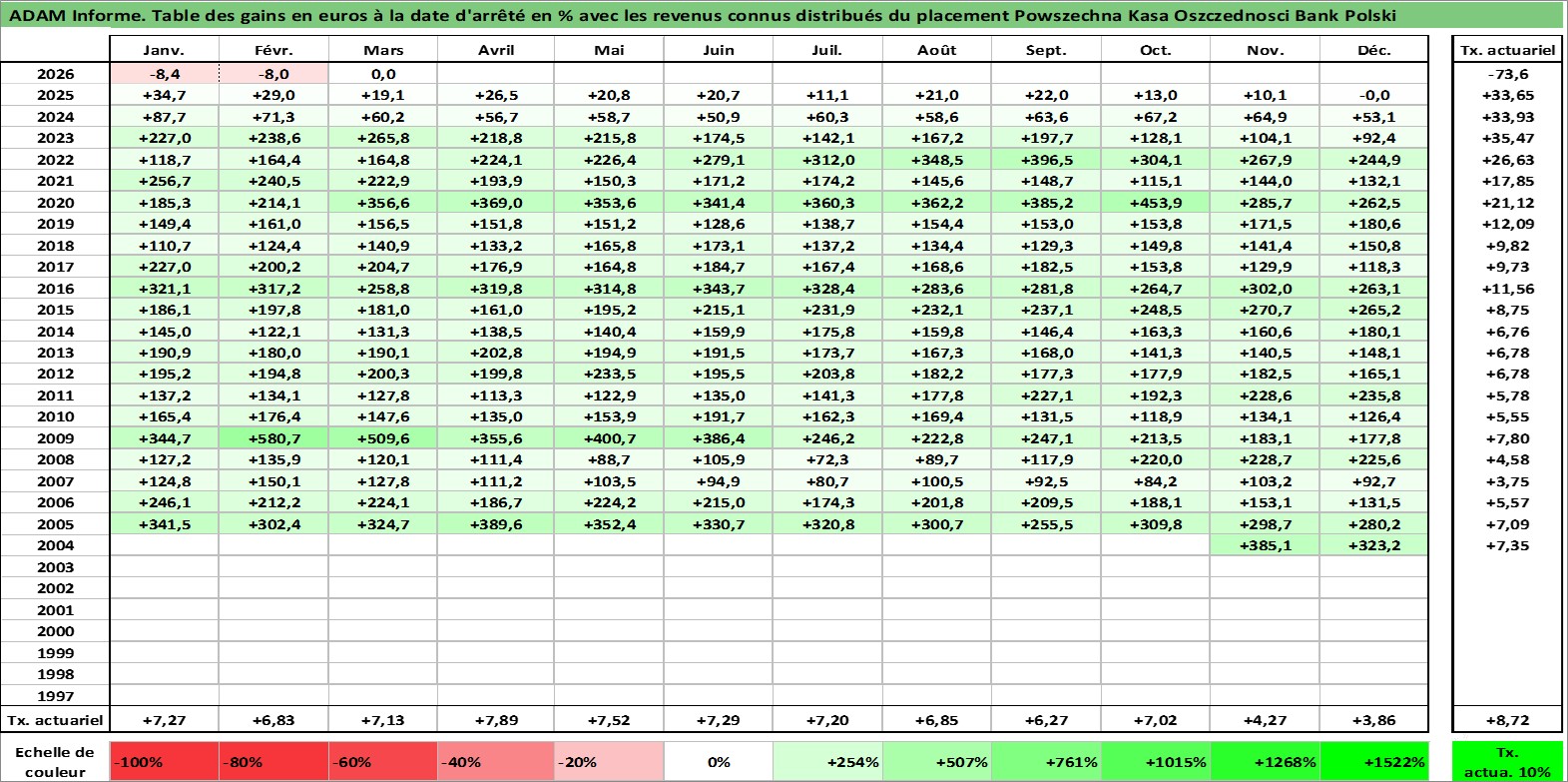Screen dimensions: 1568x782
Task: Select the -20% pale pink swatch
Action: click(x=609, y=762)
